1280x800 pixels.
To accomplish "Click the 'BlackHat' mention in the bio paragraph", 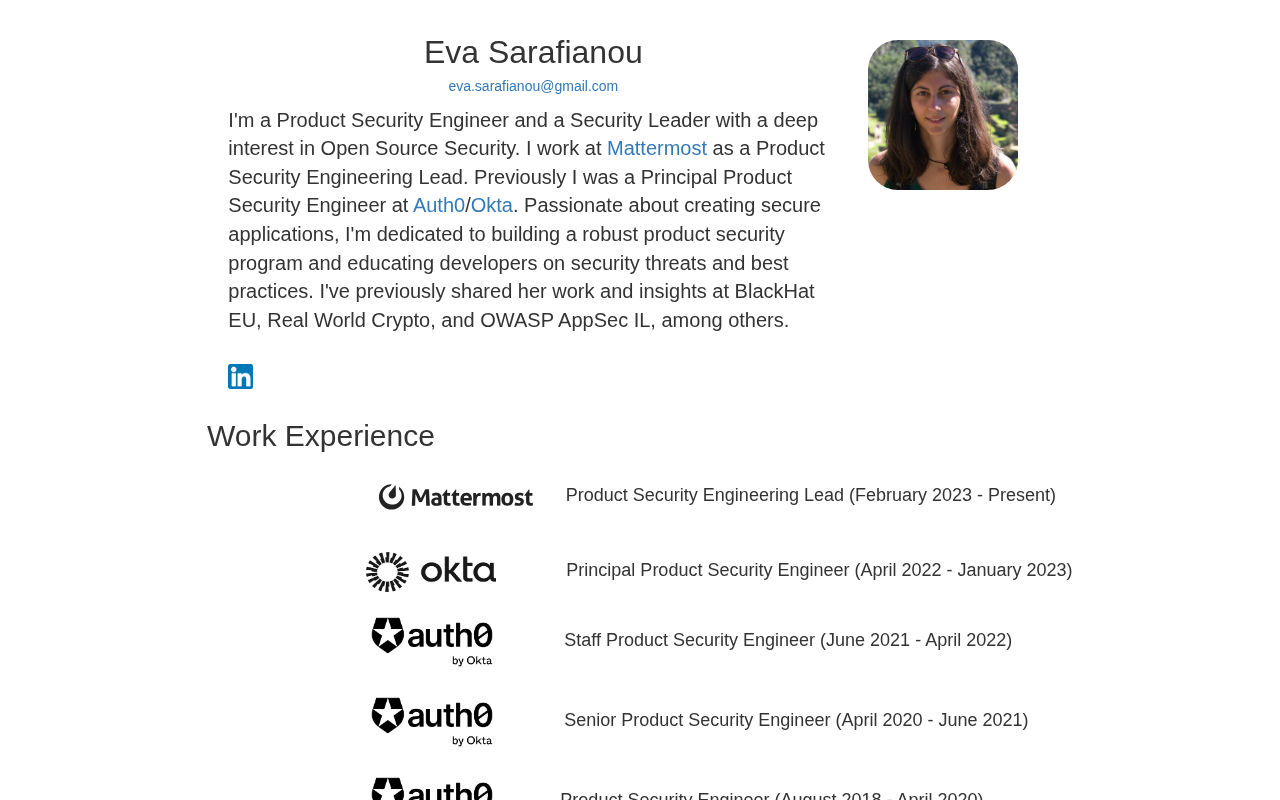I will coord(774,292).
